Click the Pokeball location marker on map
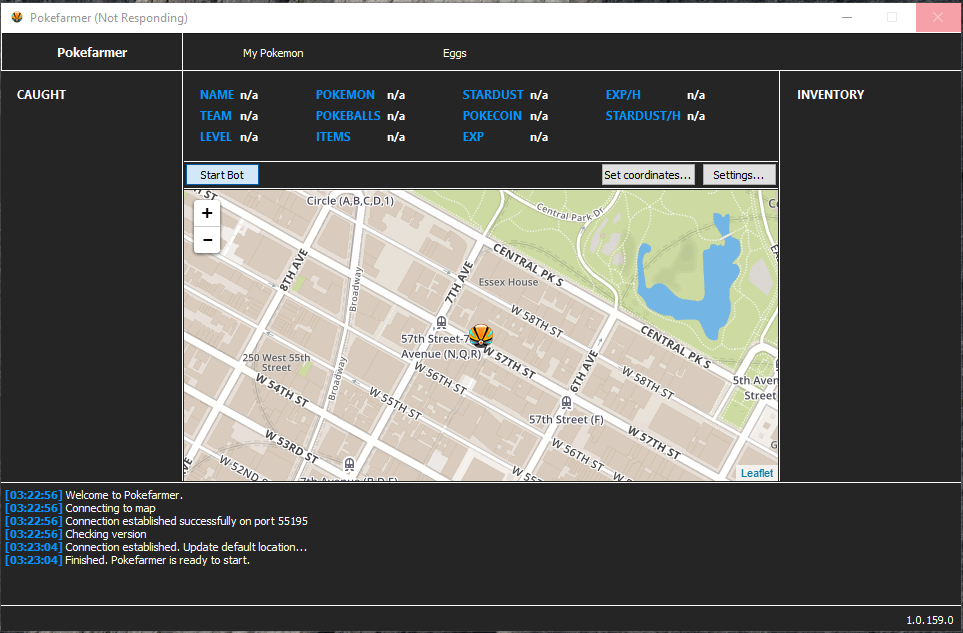 (480, 336)
